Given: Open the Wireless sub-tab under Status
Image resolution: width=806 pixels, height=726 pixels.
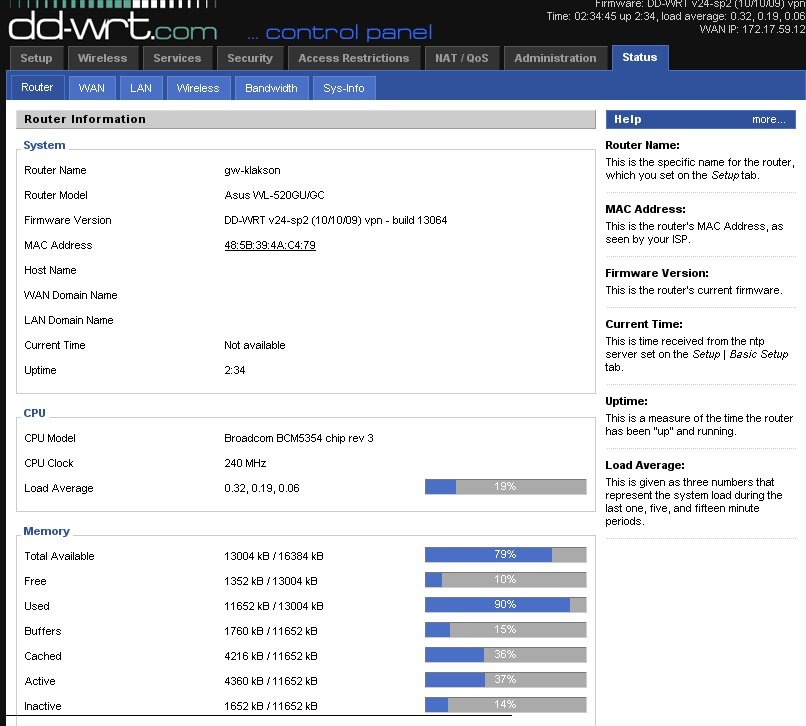Looking at the screenshot, I should pos(198,88).
